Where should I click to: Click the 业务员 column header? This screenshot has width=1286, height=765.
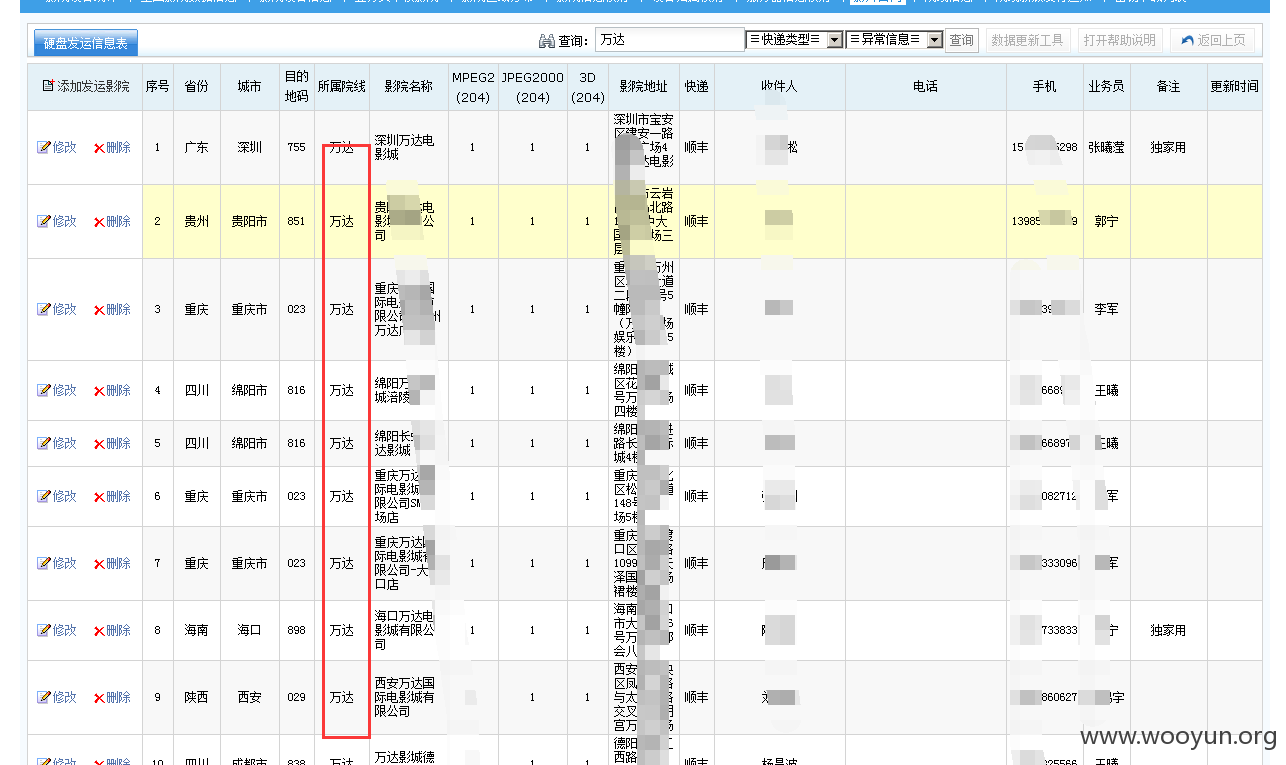1106,87
